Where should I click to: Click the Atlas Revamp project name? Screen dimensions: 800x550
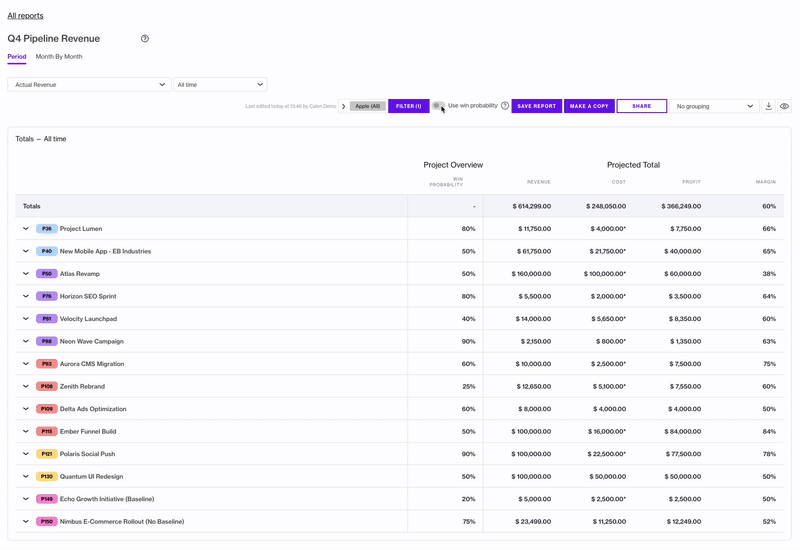(x=80, y=273)
